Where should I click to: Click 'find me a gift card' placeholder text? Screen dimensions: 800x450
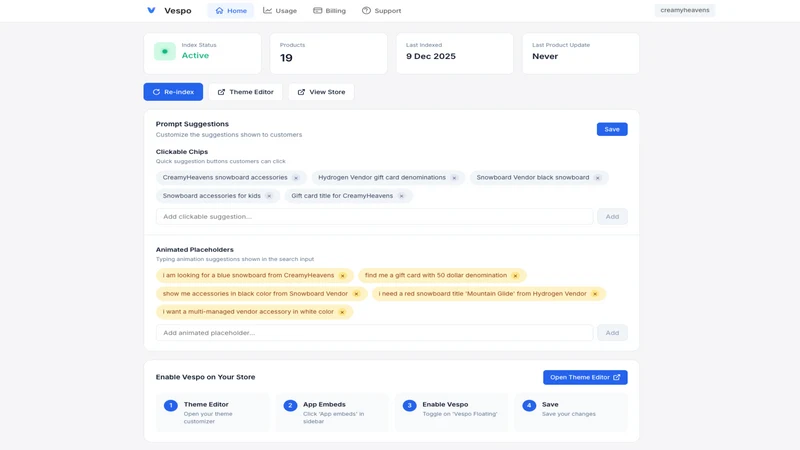[x=436, y=275]
